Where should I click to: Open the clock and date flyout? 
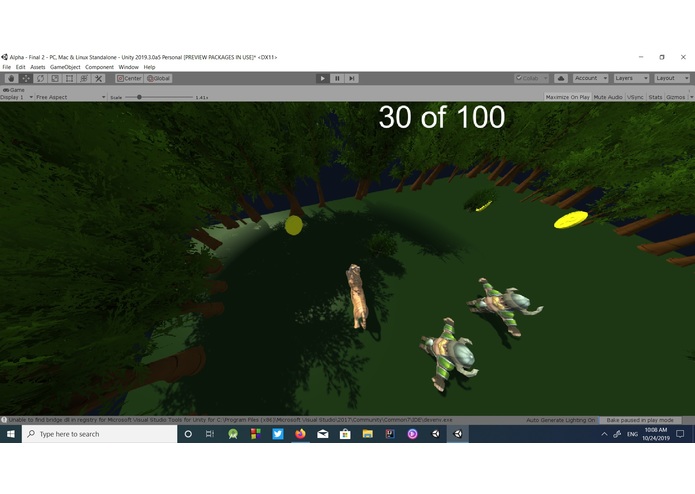pos(656,434)
